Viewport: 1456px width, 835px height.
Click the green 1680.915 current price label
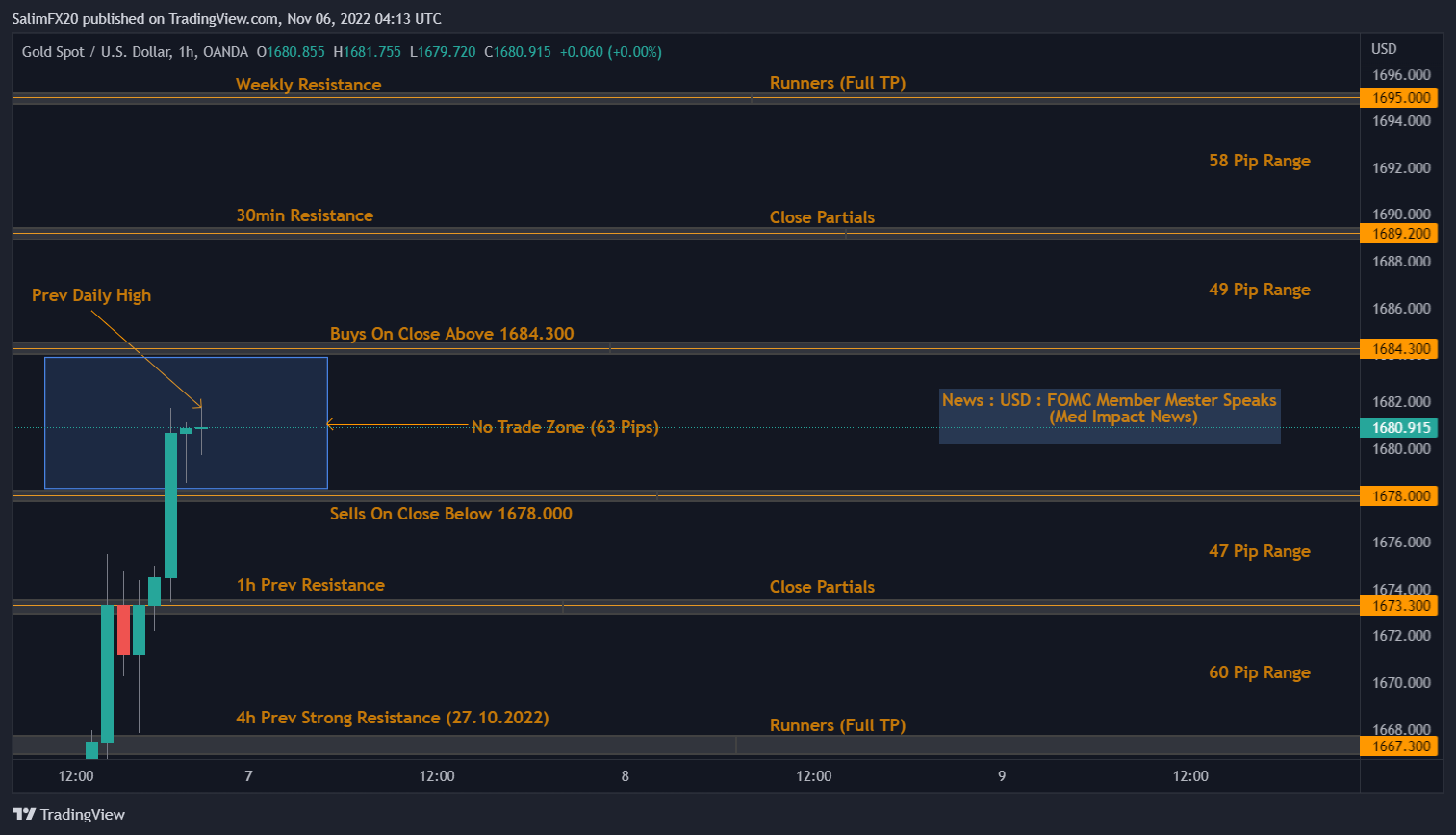coord(1398,428)
